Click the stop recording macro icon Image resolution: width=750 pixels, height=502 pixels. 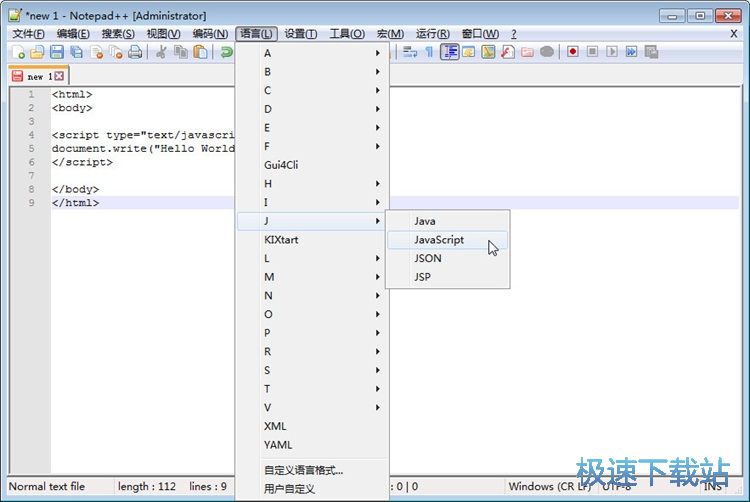pyautogui.click(x=592, y=52)
